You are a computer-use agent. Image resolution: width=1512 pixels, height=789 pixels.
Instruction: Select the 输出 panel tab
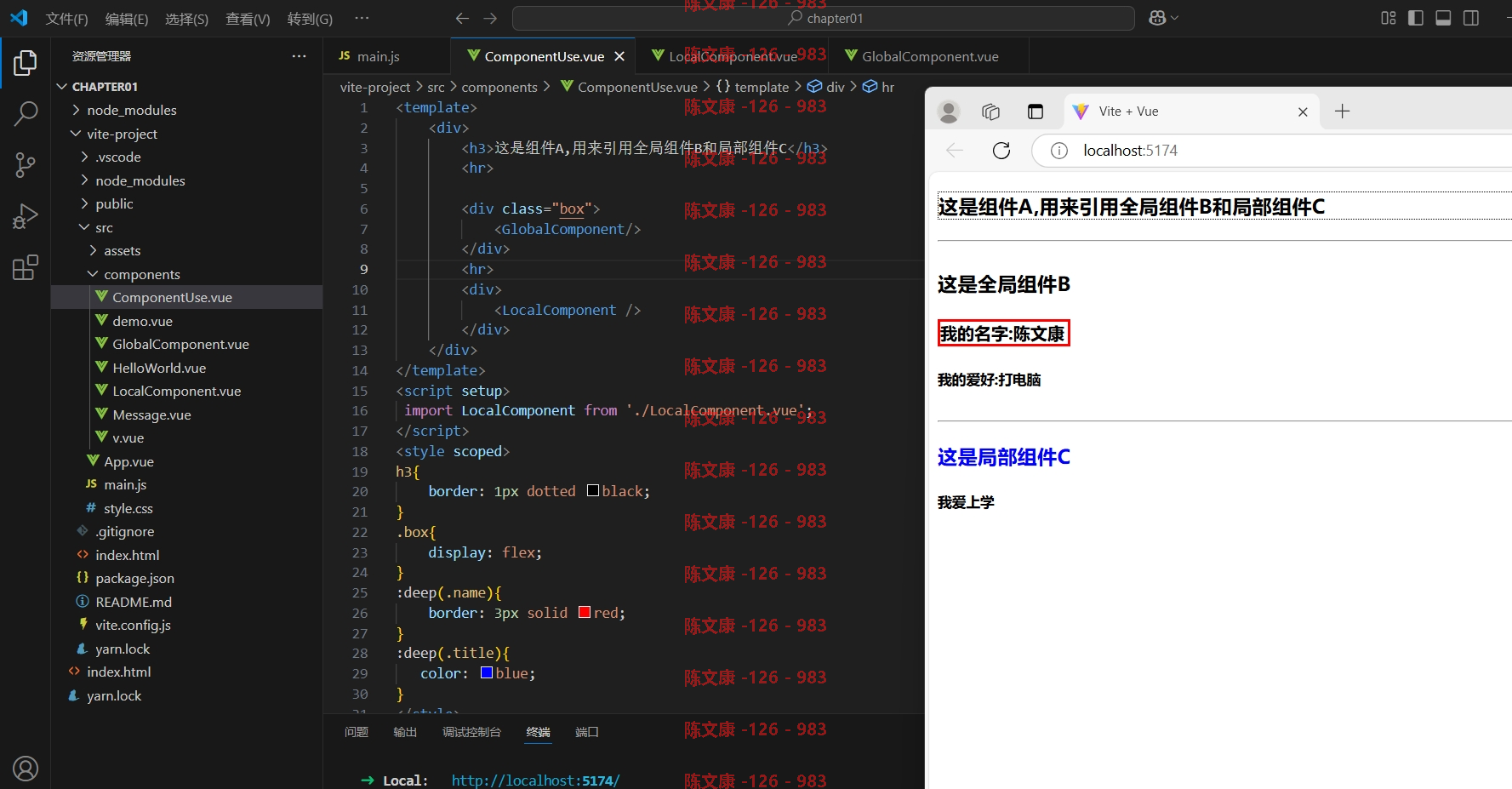click(405, 732)
